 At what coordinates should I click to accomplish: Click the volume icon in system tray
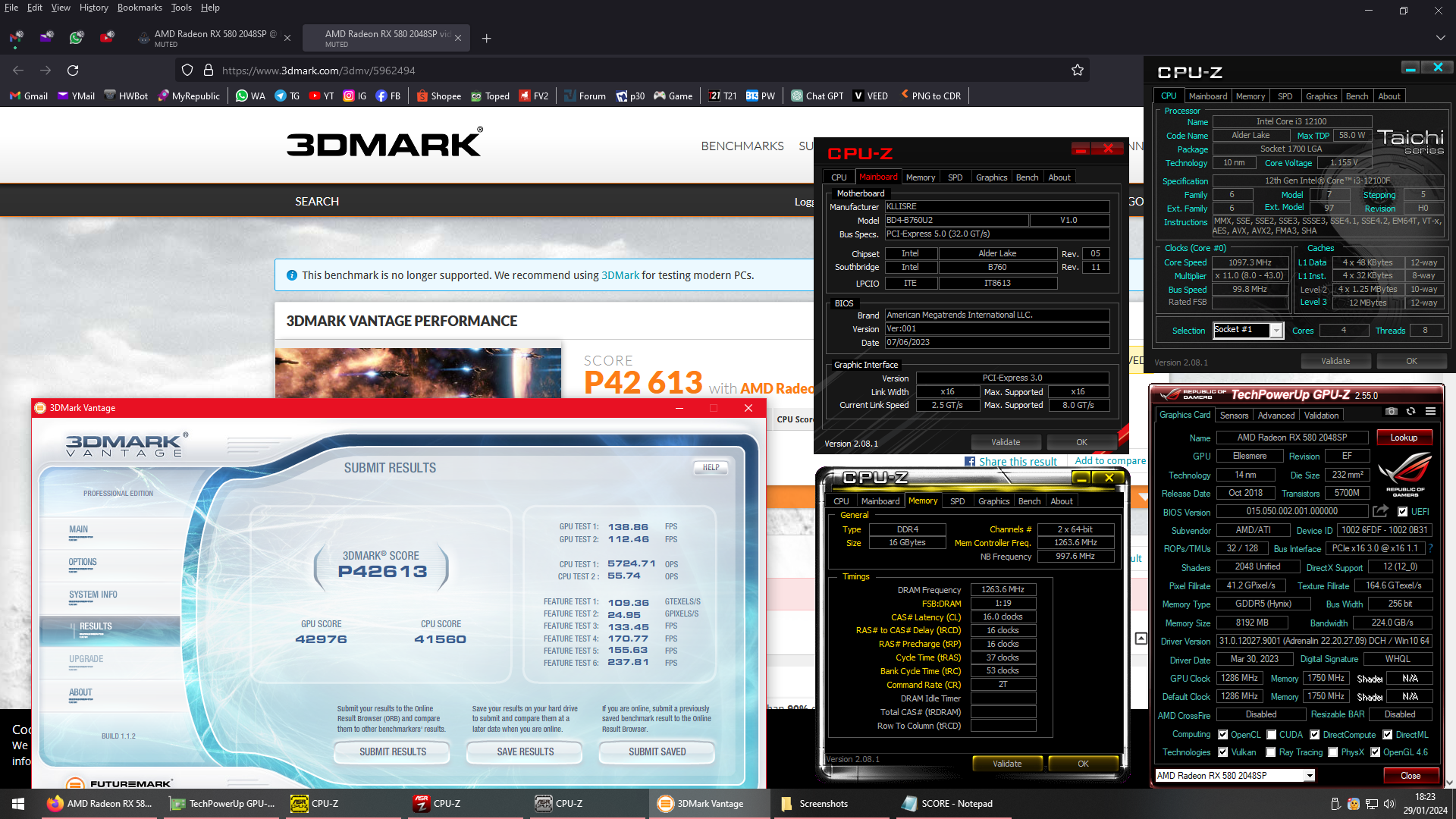(1389, 804)
